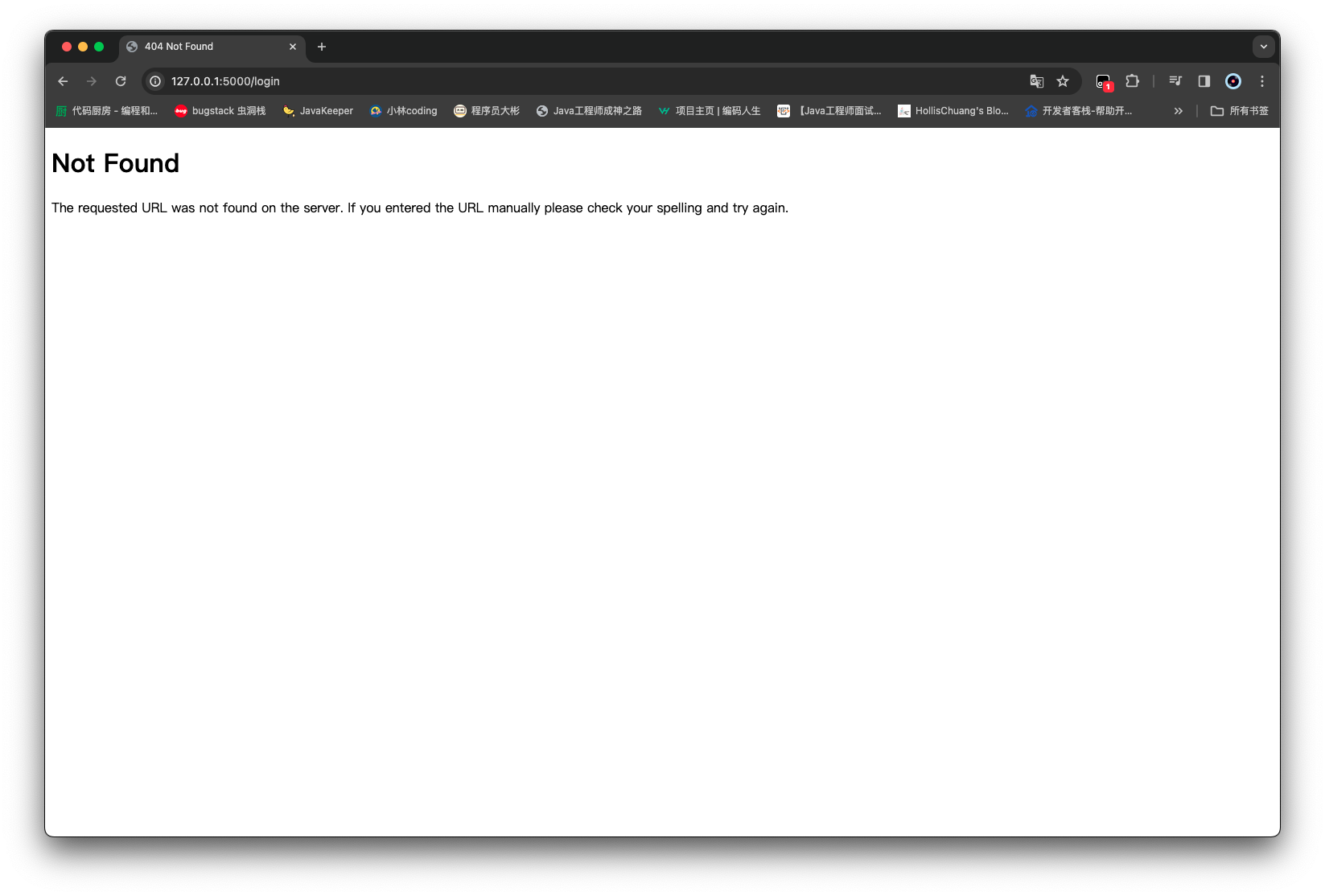Expand the tab search dropdown arrow
This screenshot has height=896, width=1325.
click(1264, 47)
